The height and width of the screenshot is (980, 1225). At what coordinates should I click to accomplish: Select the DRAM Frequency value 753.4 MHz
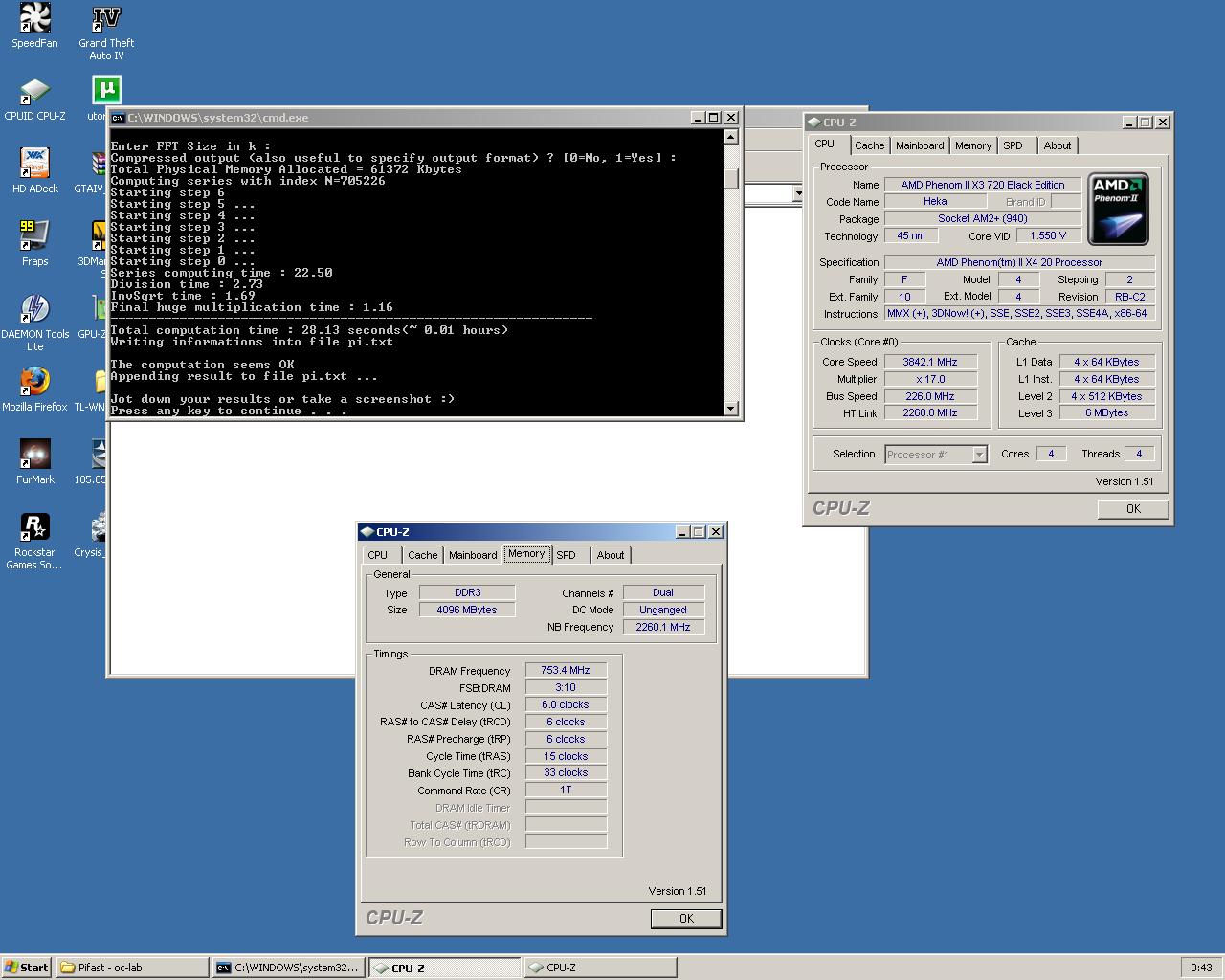[x=566, y=671]
